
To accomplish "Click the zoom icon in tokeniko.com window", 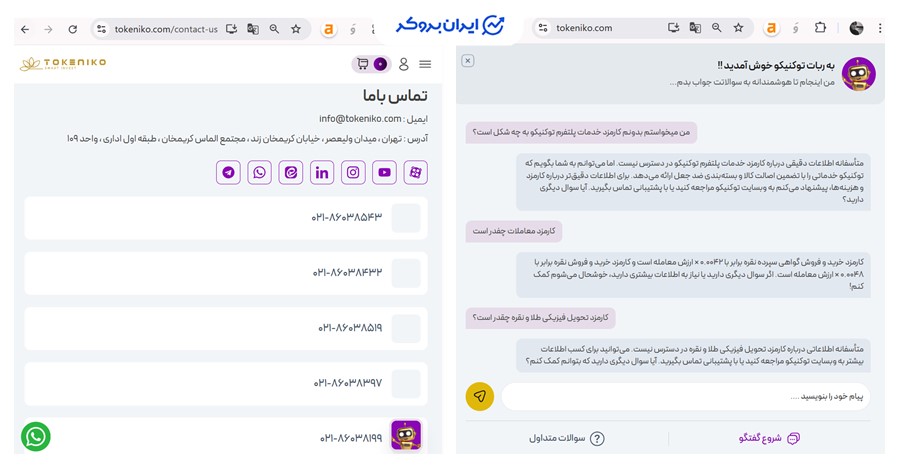I will (x=717, y=28).
